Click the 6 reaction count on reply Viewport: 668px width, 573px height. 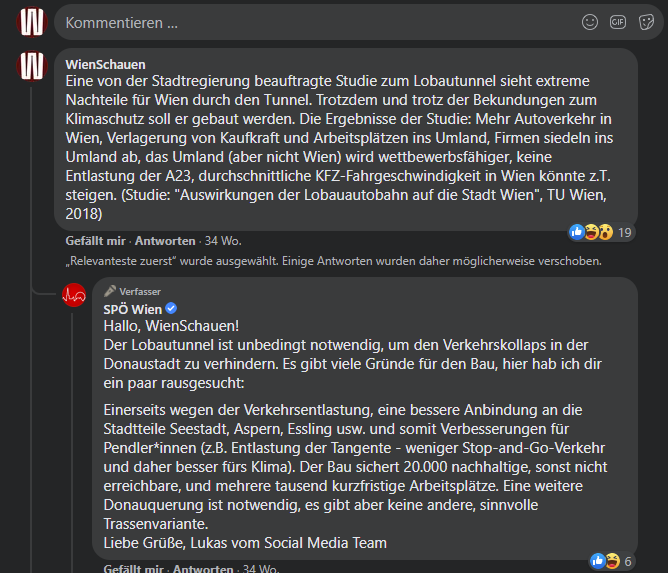[x=628, y=561]
